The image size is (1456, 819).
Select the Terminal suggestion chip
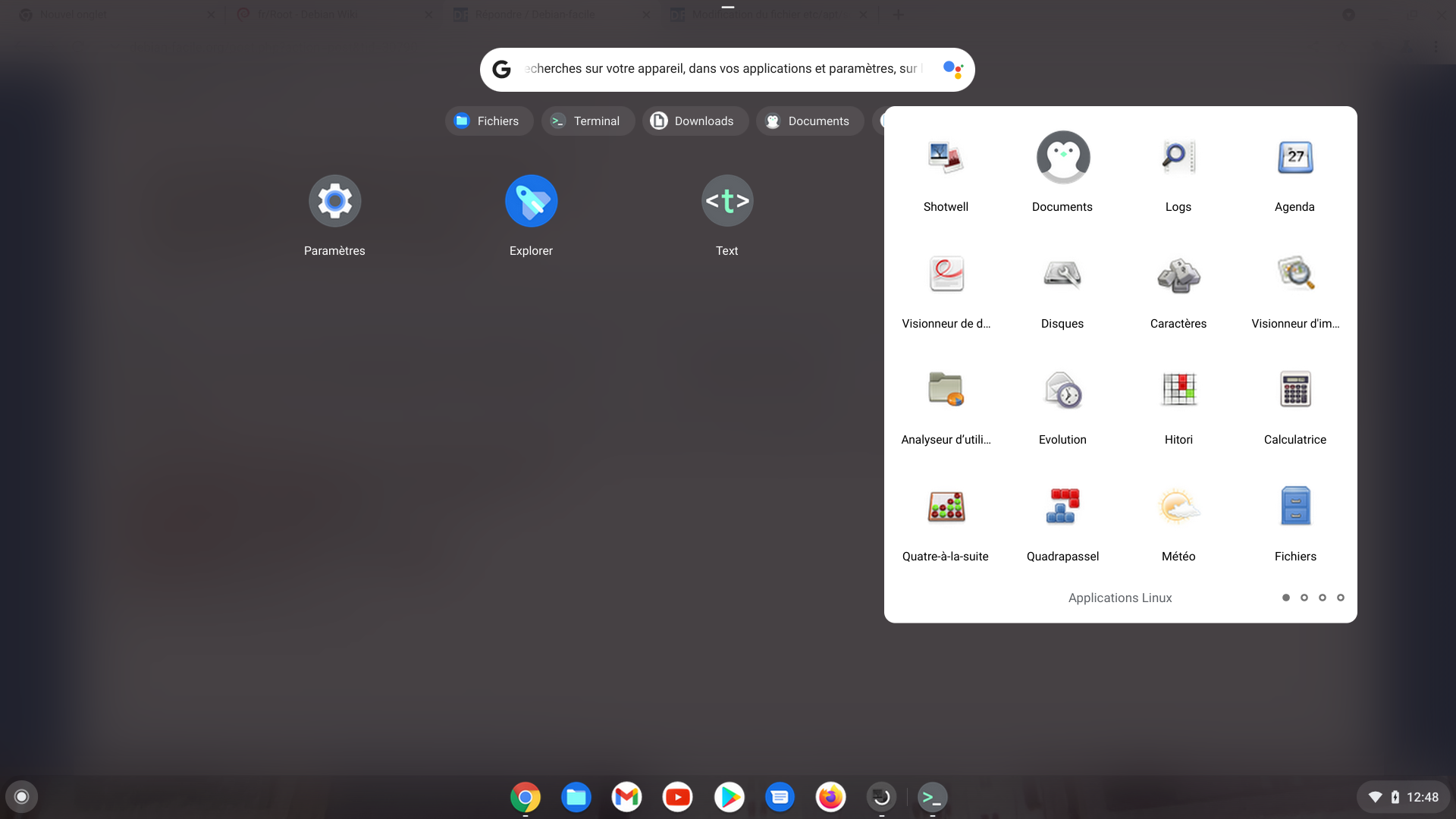pyautogui.click(x=587, y=121)
